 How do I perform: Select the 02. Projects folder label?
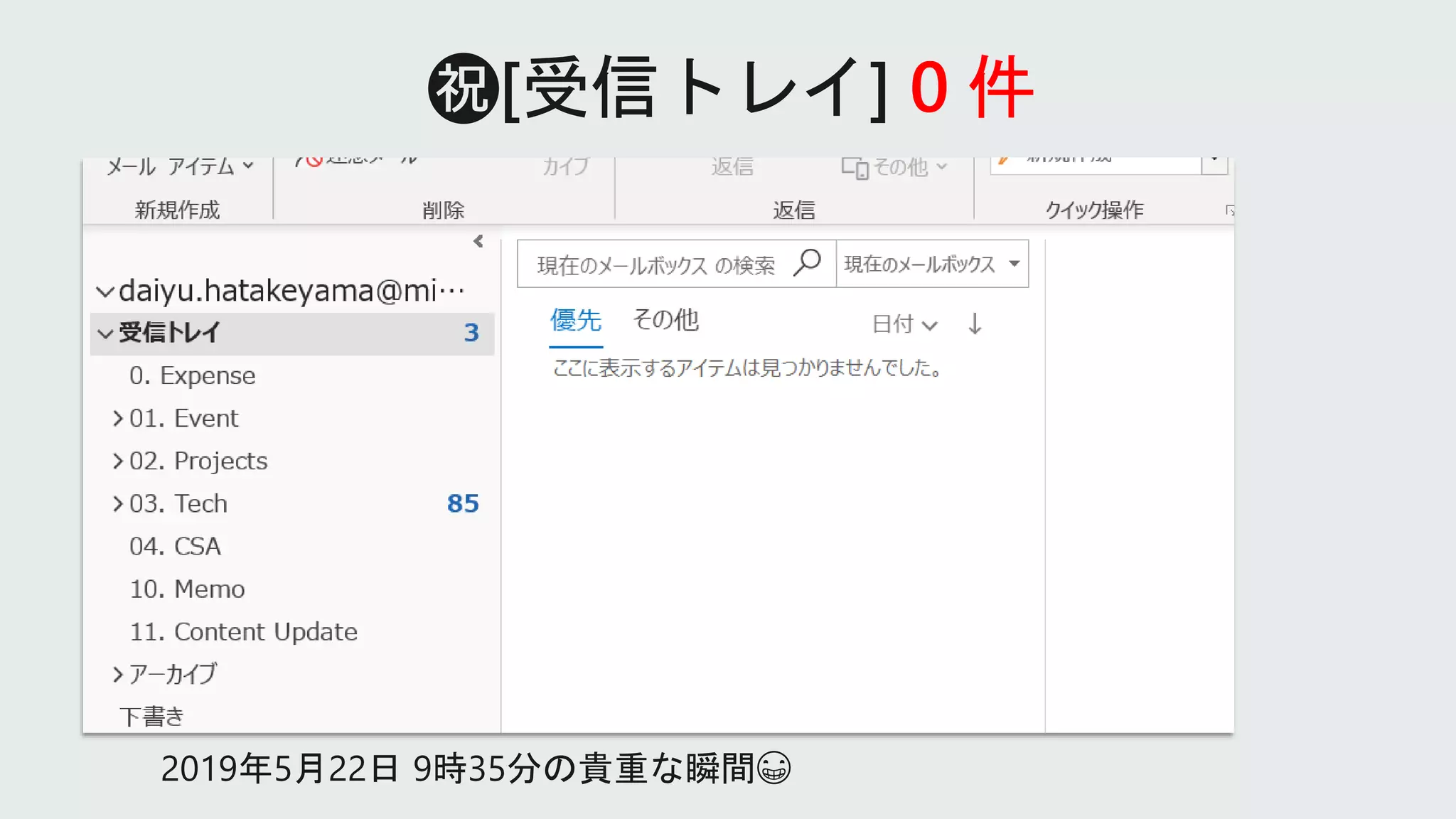[x=198, y=461]
